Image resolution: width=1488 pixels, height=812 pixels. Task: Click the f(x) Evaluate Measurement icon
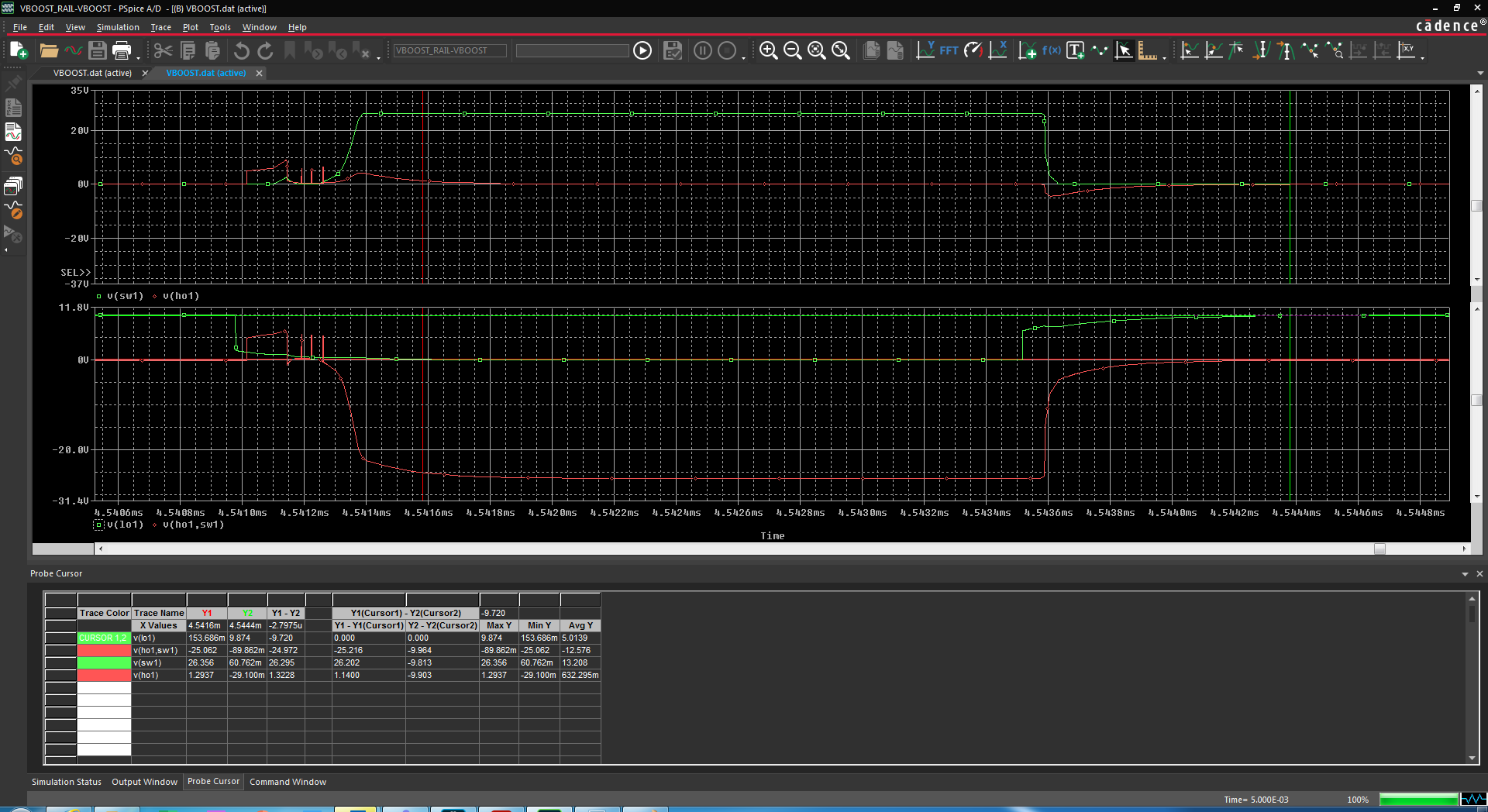[x=1052, y=50]
